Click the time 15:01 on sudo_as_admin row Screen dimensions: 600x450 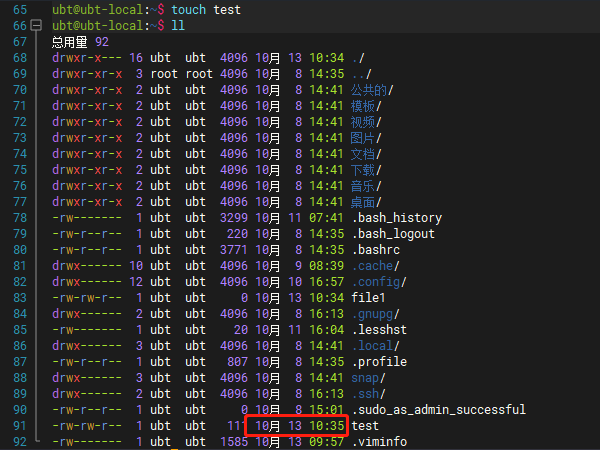click(326, 410)
